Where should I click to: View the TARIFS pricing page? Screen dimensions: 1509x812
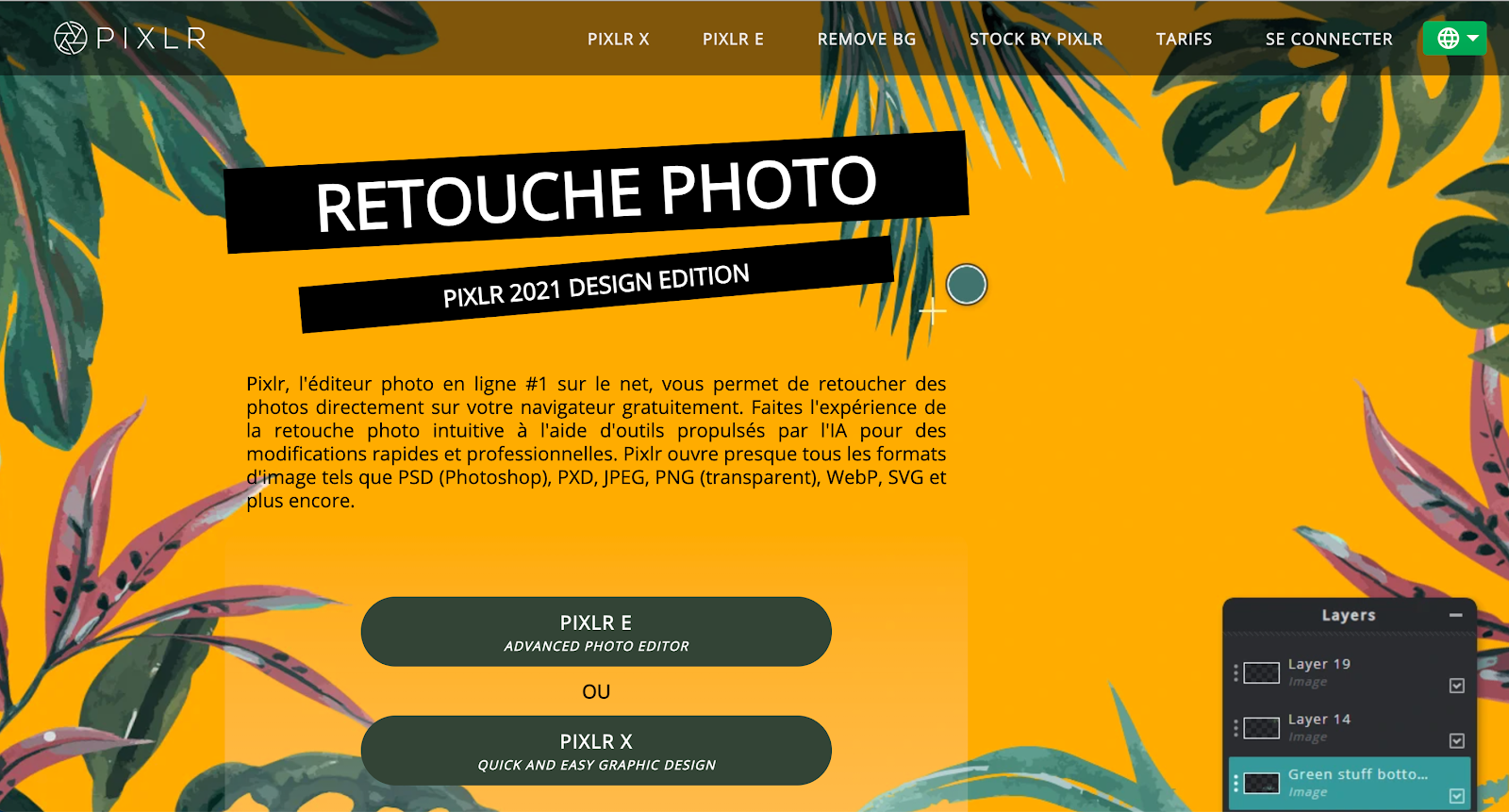(x=1184, y=40)
